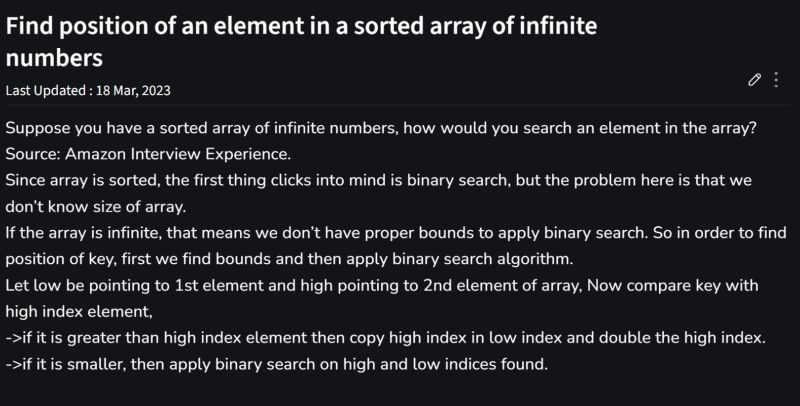Click the article title heading
Viewport: 800px width, 406px height.
tap(301, 42)
